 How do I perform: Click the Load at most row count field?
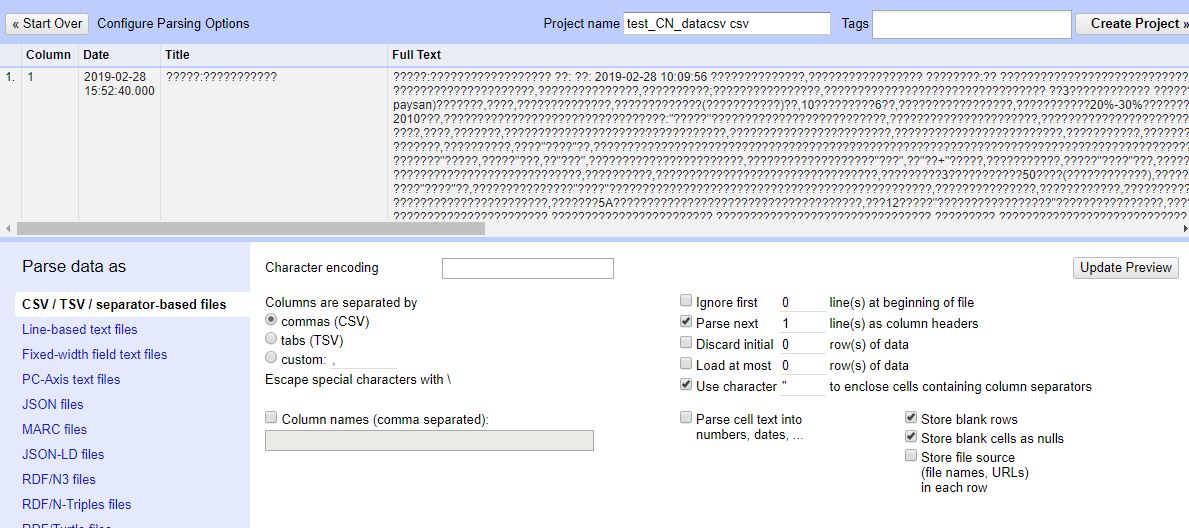(x=803, y=365)
